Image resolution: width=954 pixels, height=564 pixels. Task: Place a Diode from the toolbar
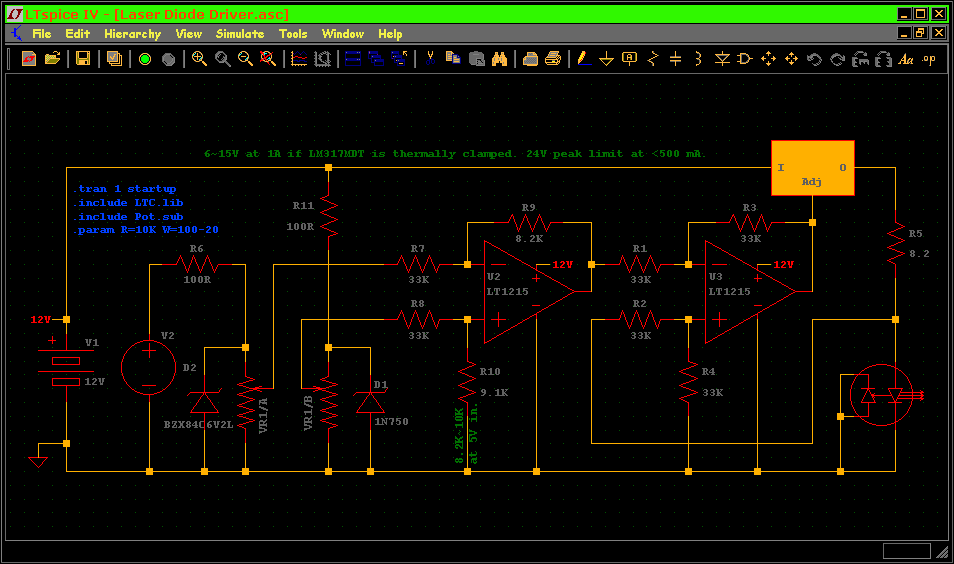coord(722,58)
